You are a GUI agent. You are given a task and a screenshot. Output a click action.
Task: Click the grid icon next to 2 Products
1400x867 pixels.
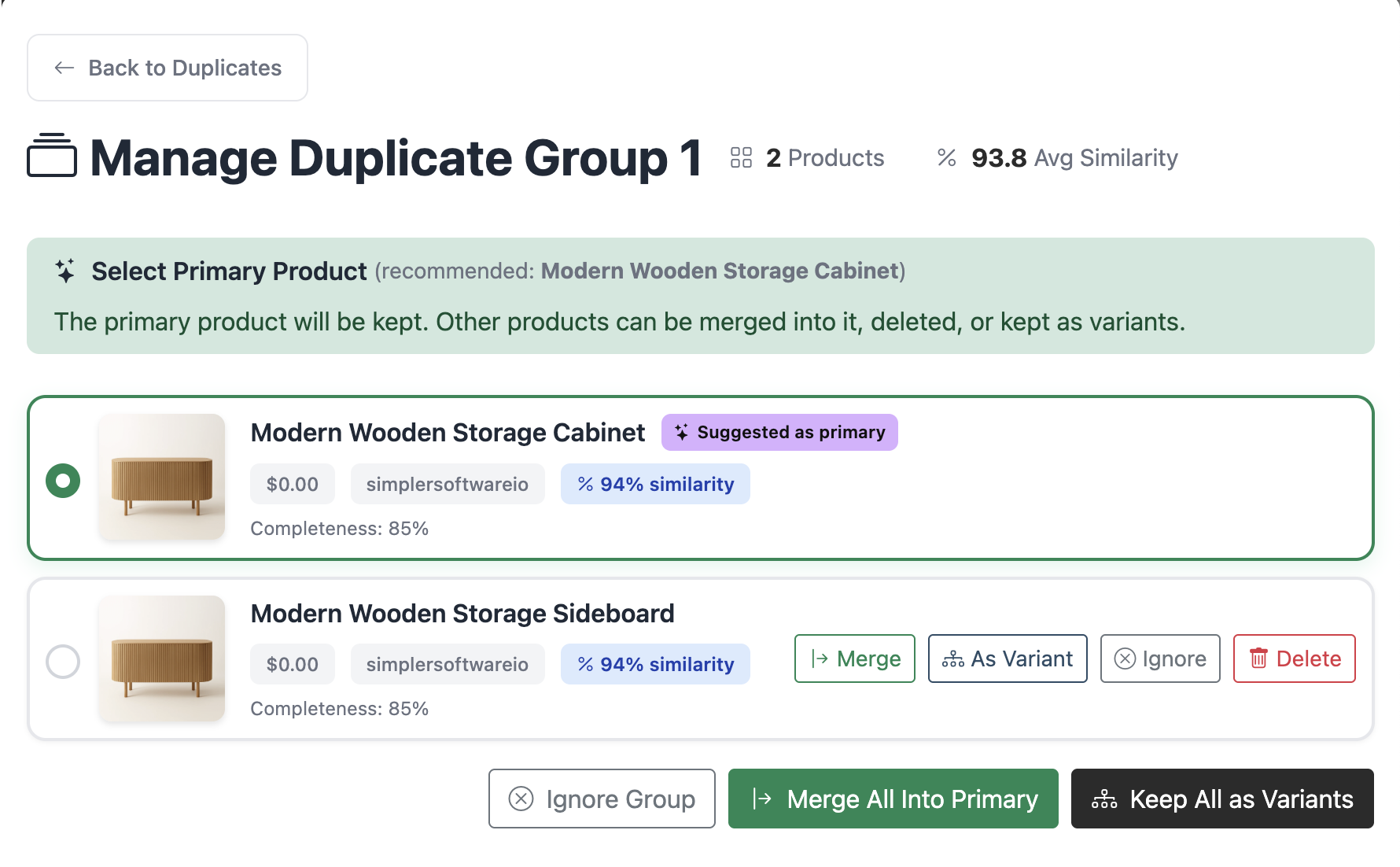click(741, 158)
